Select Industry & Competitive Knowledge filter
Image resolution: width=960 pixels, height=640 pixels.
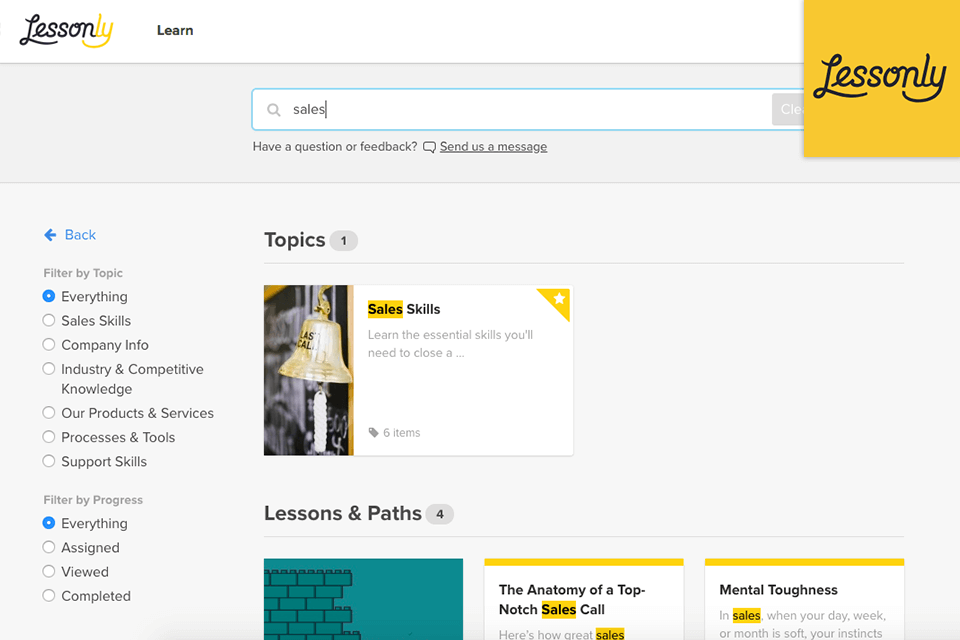(49, 369)
